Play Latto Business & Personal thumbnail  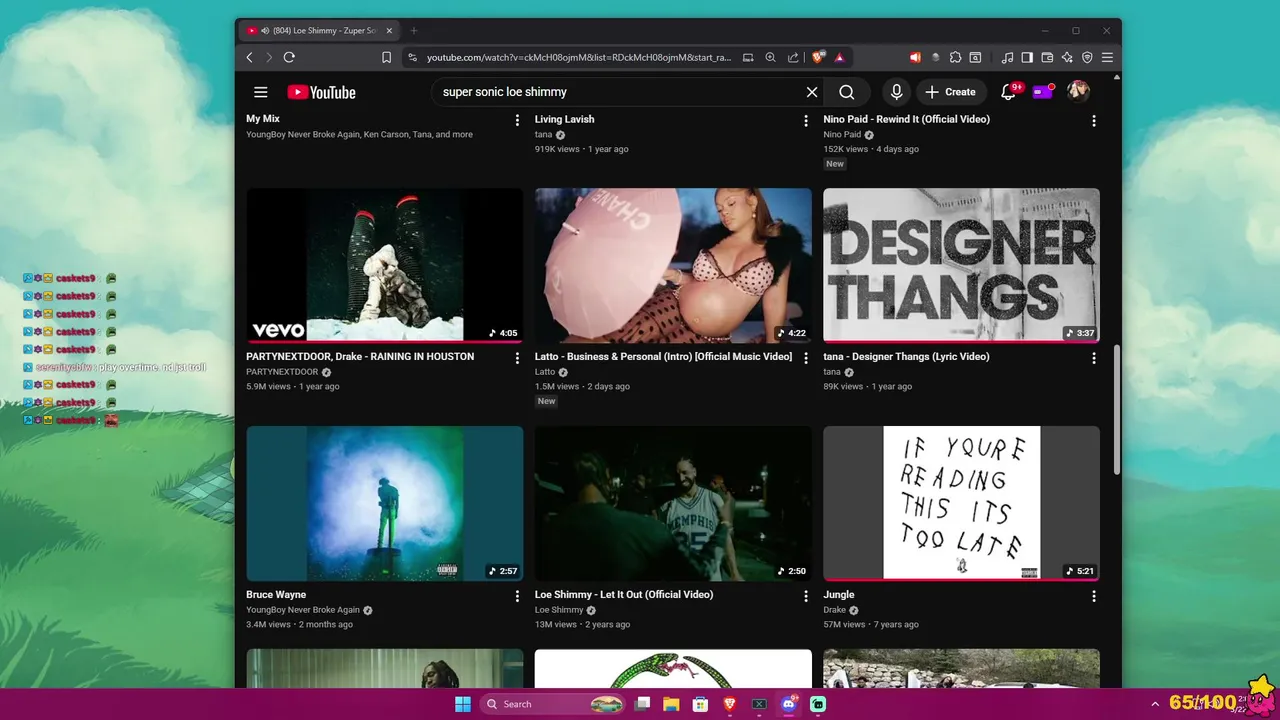[x=673, y=265]
